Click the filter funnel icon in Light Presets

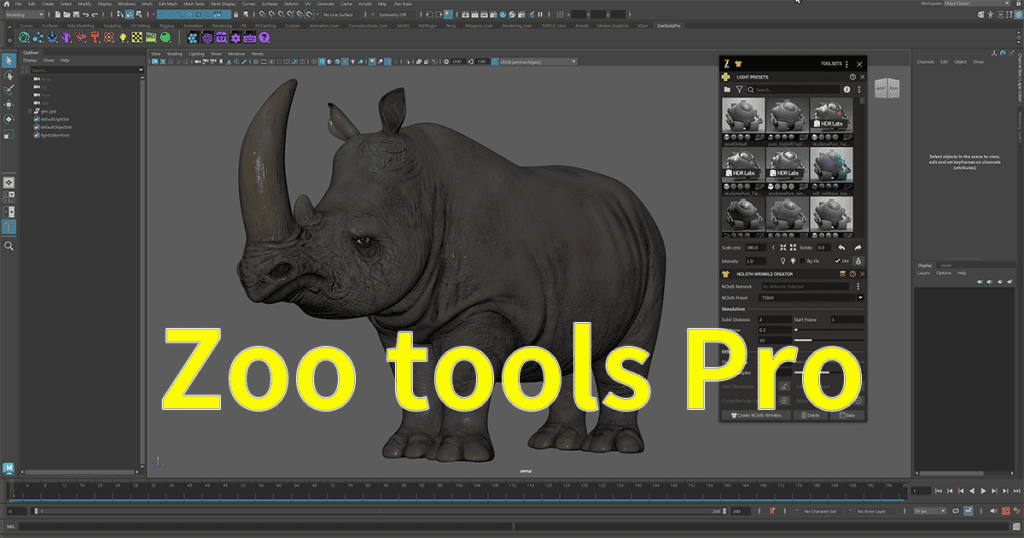(x=740, y=90)
